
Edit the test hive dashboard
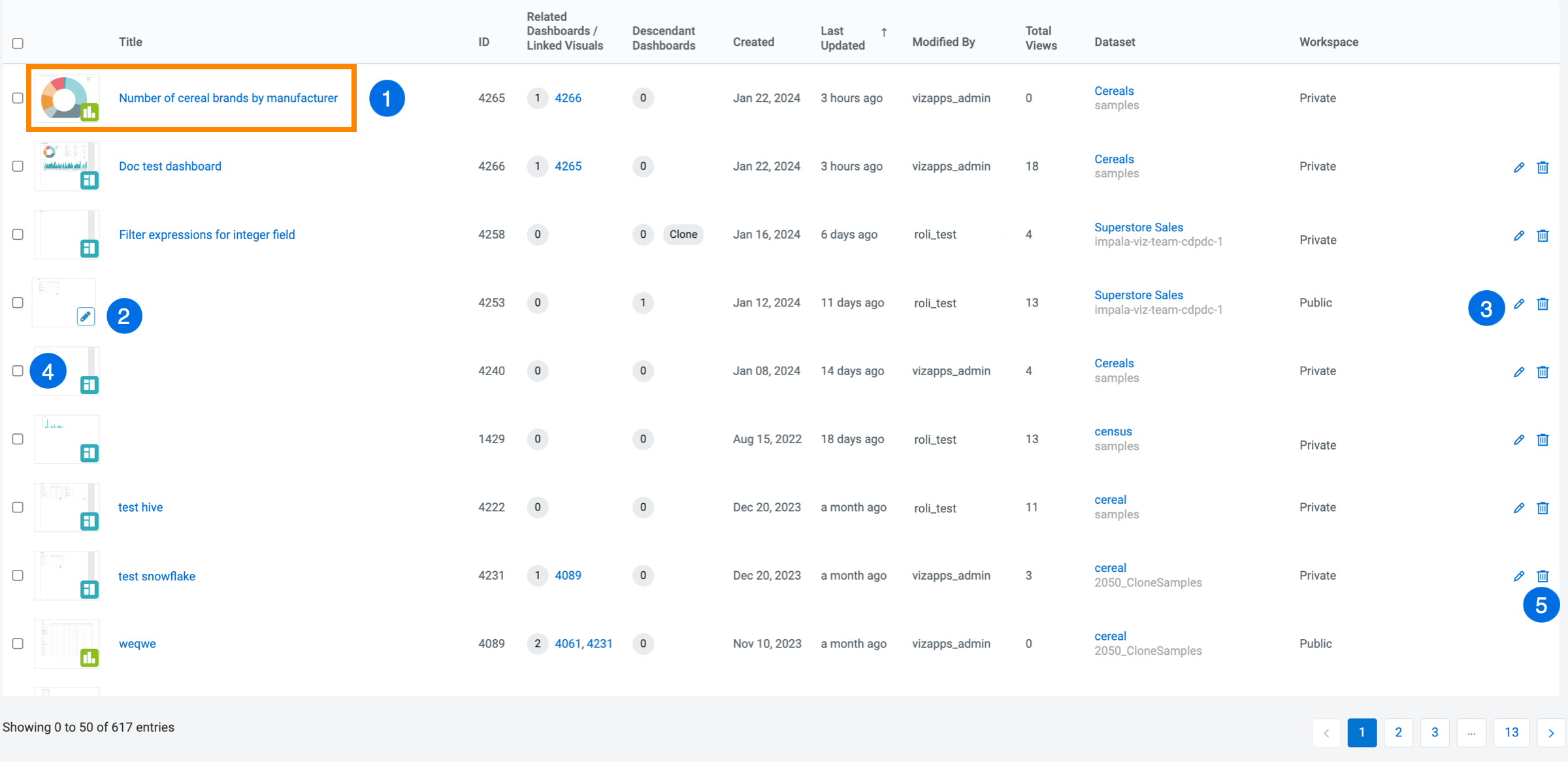(1519, 508)
